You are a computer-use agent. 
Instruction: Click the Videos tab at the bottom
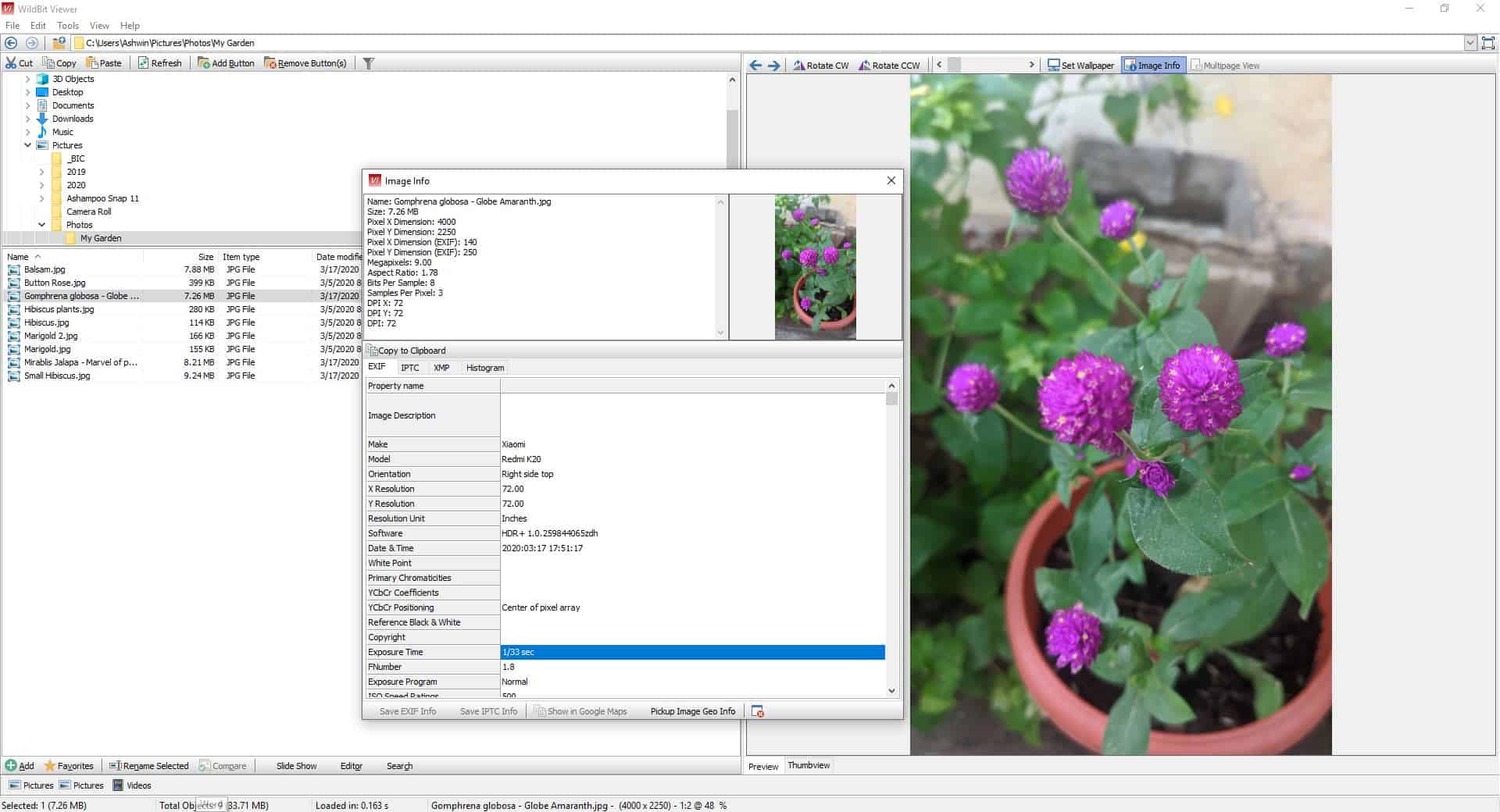[132, 785]
